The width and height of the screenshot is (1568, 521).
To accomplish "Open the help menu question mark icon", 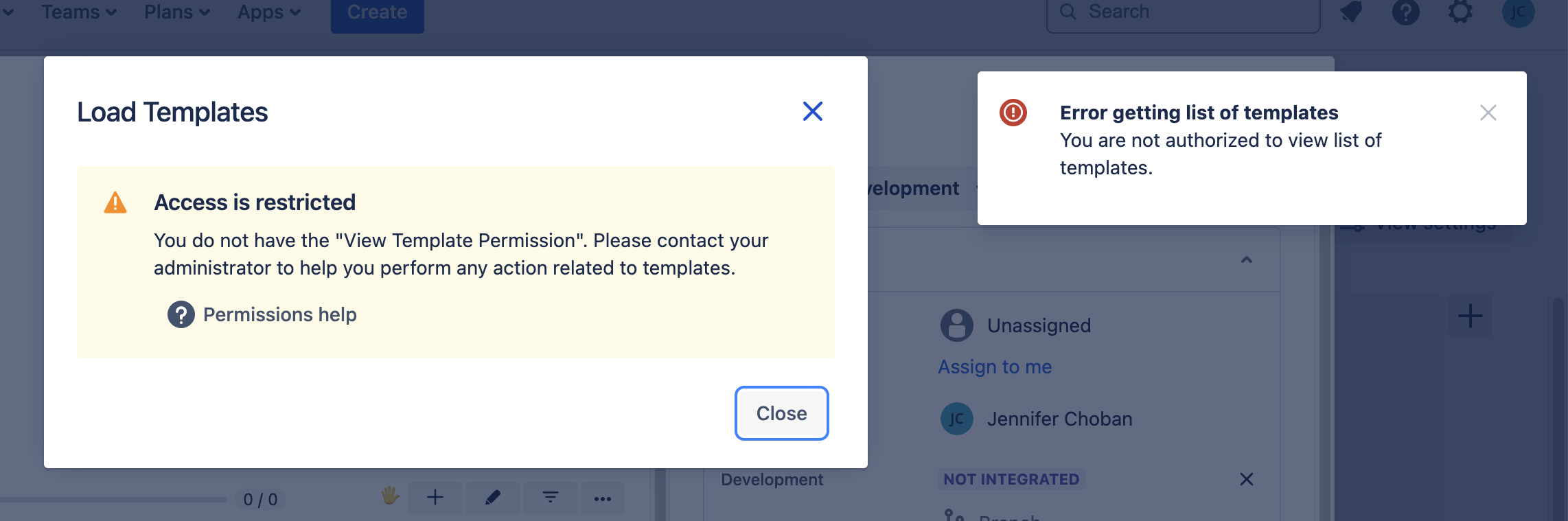I will pos(1405,12).
